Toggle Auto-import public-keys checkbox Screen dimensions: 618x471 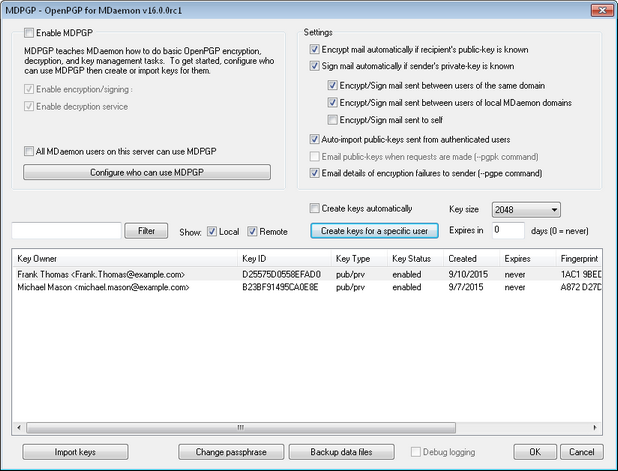[x=315, y=140]
